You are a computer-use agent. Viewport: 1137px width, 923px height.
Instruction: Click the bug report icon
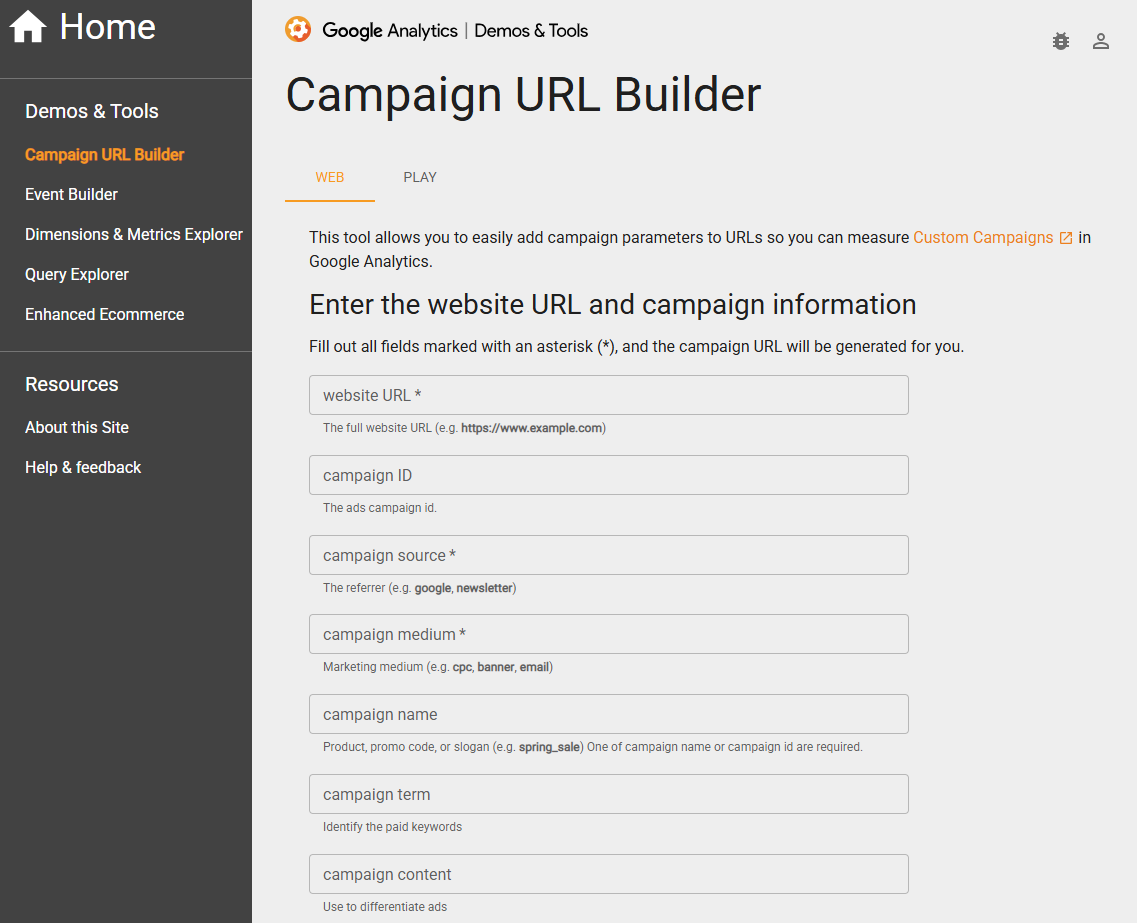click(1060, 41)
